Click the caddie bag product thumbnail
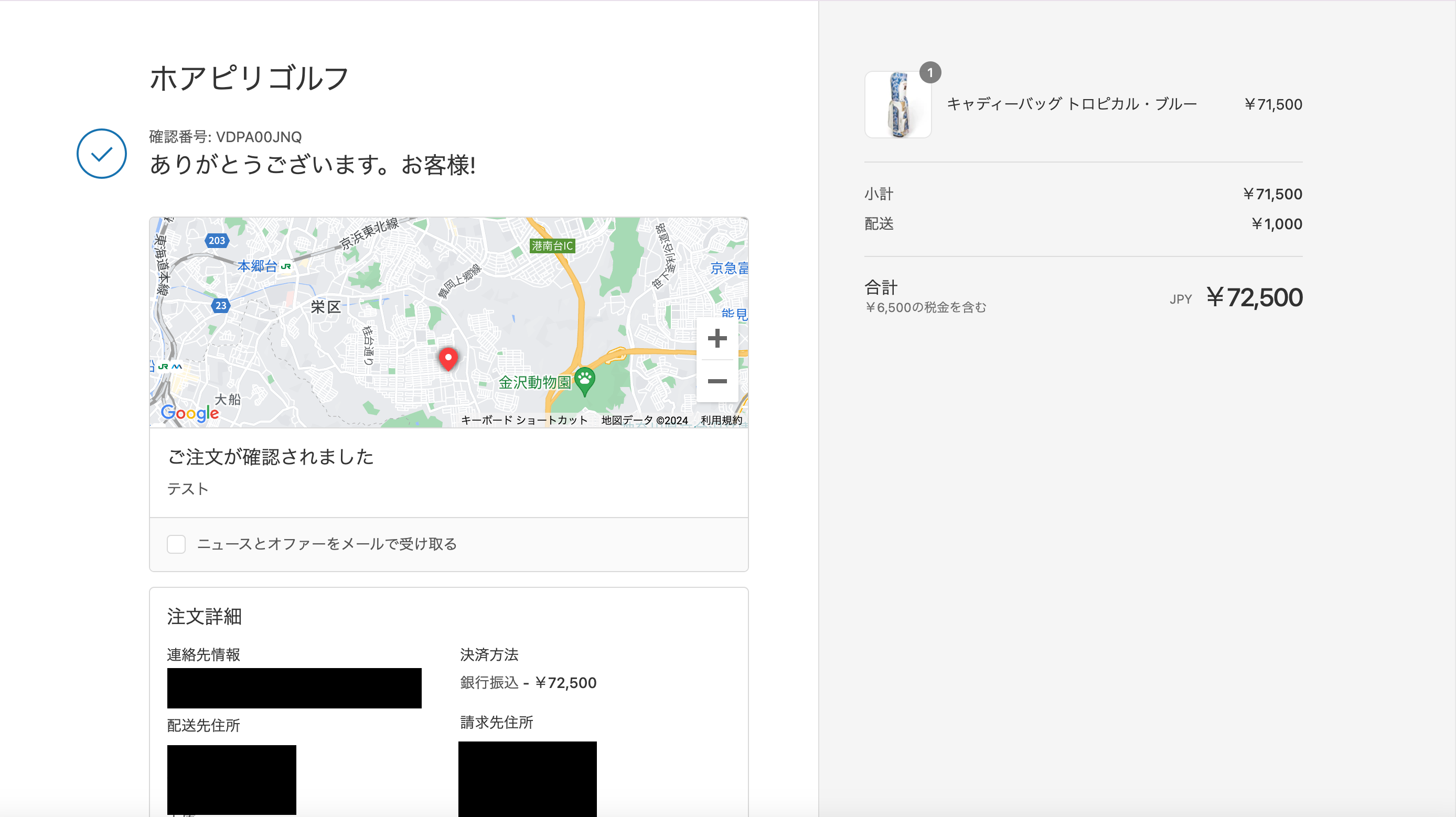 (x=897, y=104)
